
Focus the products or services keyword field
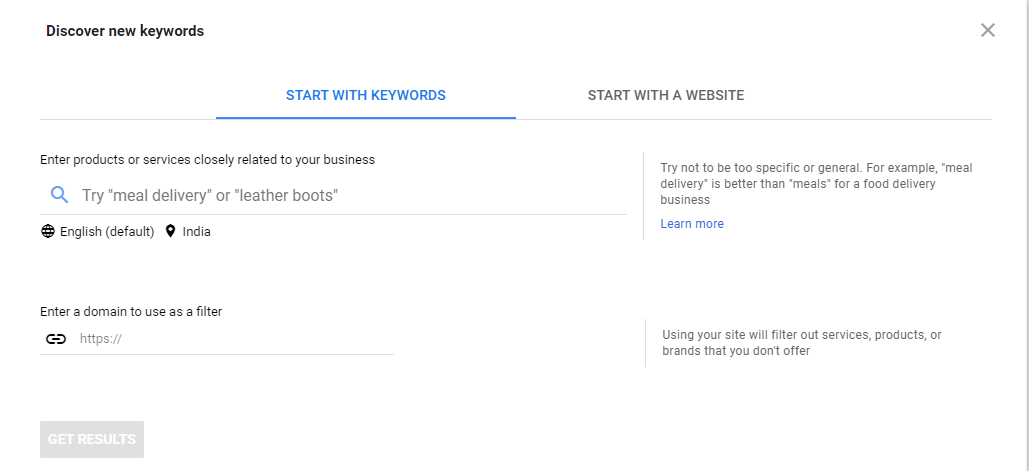[x=350, y=196]
